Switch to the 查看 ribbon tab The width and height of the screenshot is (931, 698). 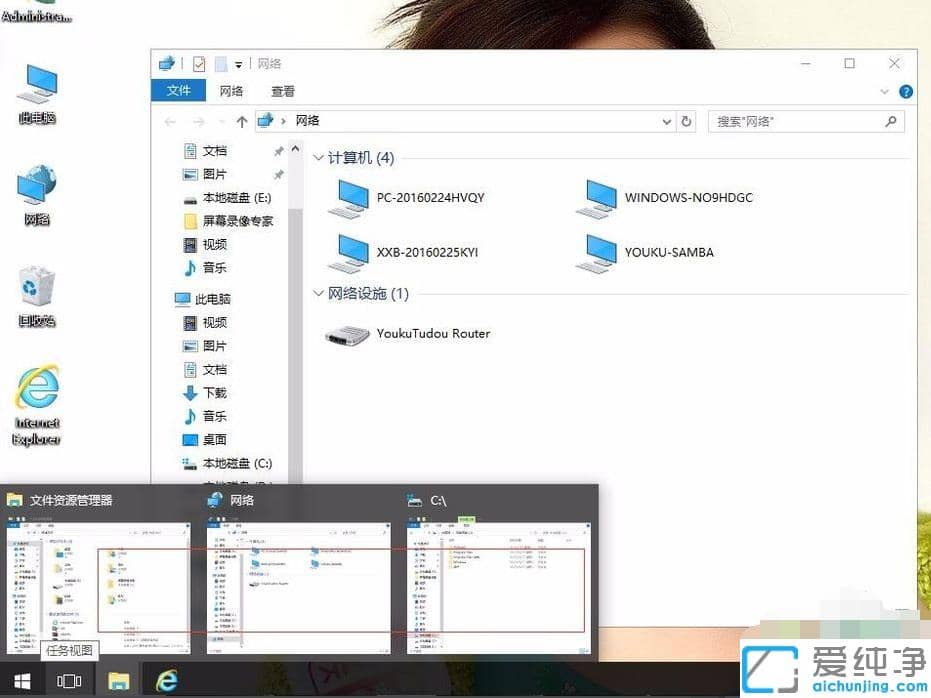[x=281, y=90]
